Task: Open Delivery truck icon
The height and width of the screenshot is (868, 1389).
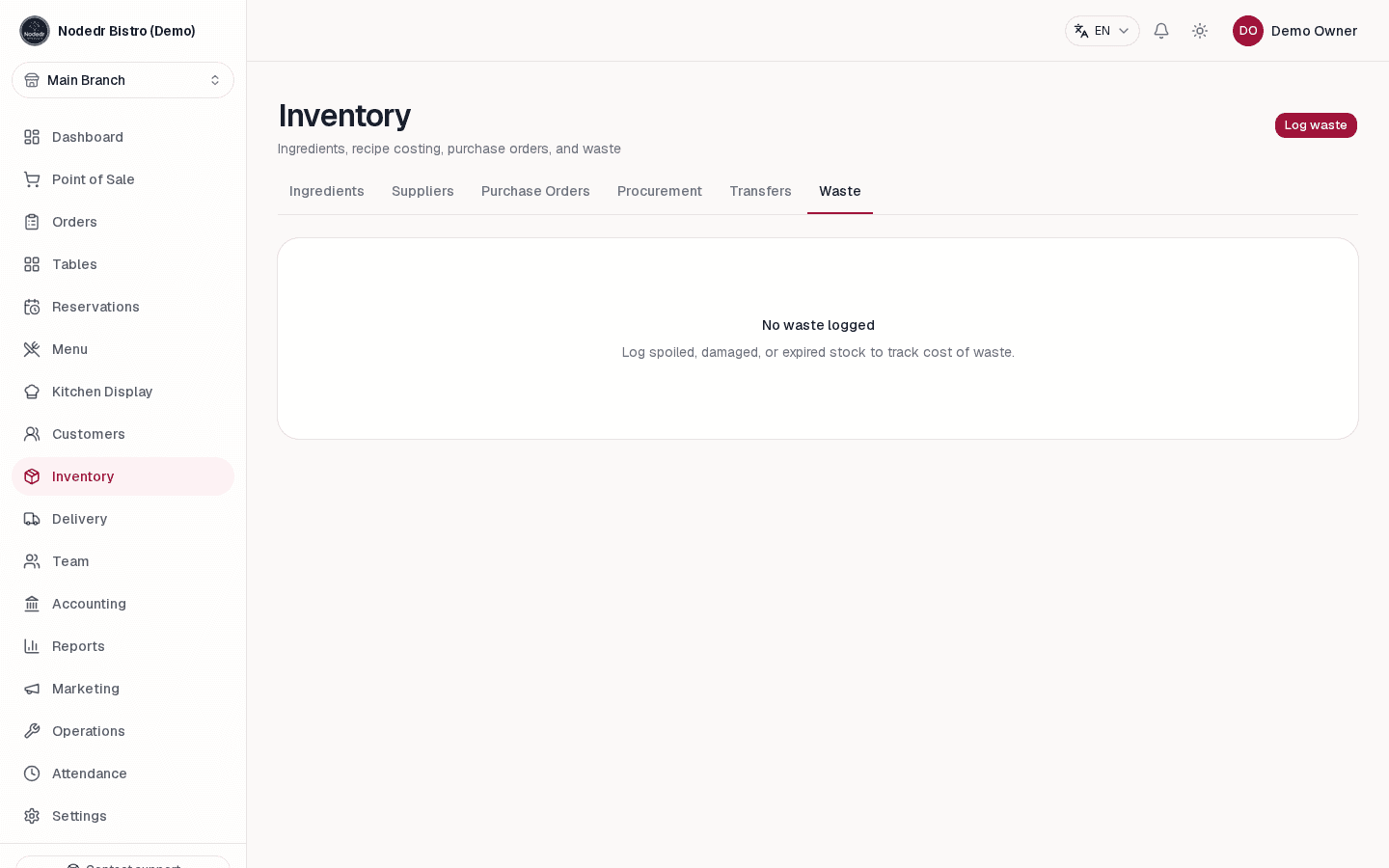Action: click(x=32, y=519)
